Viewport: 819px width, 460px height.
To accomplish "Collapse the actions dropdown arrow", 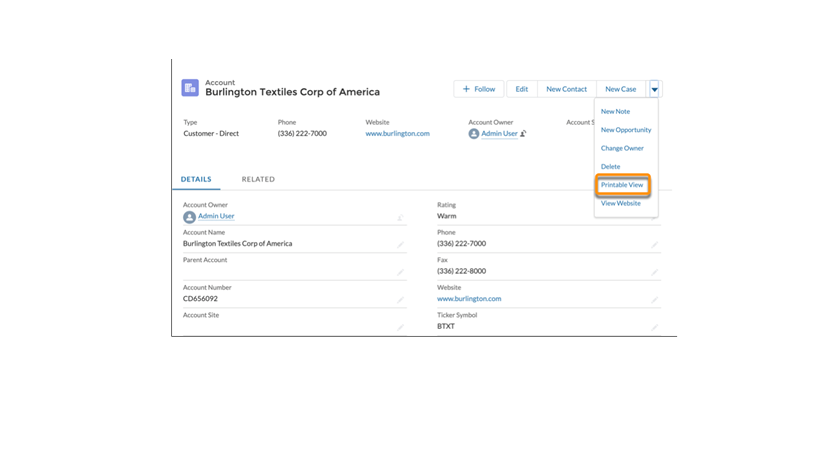I will (655, 89).
